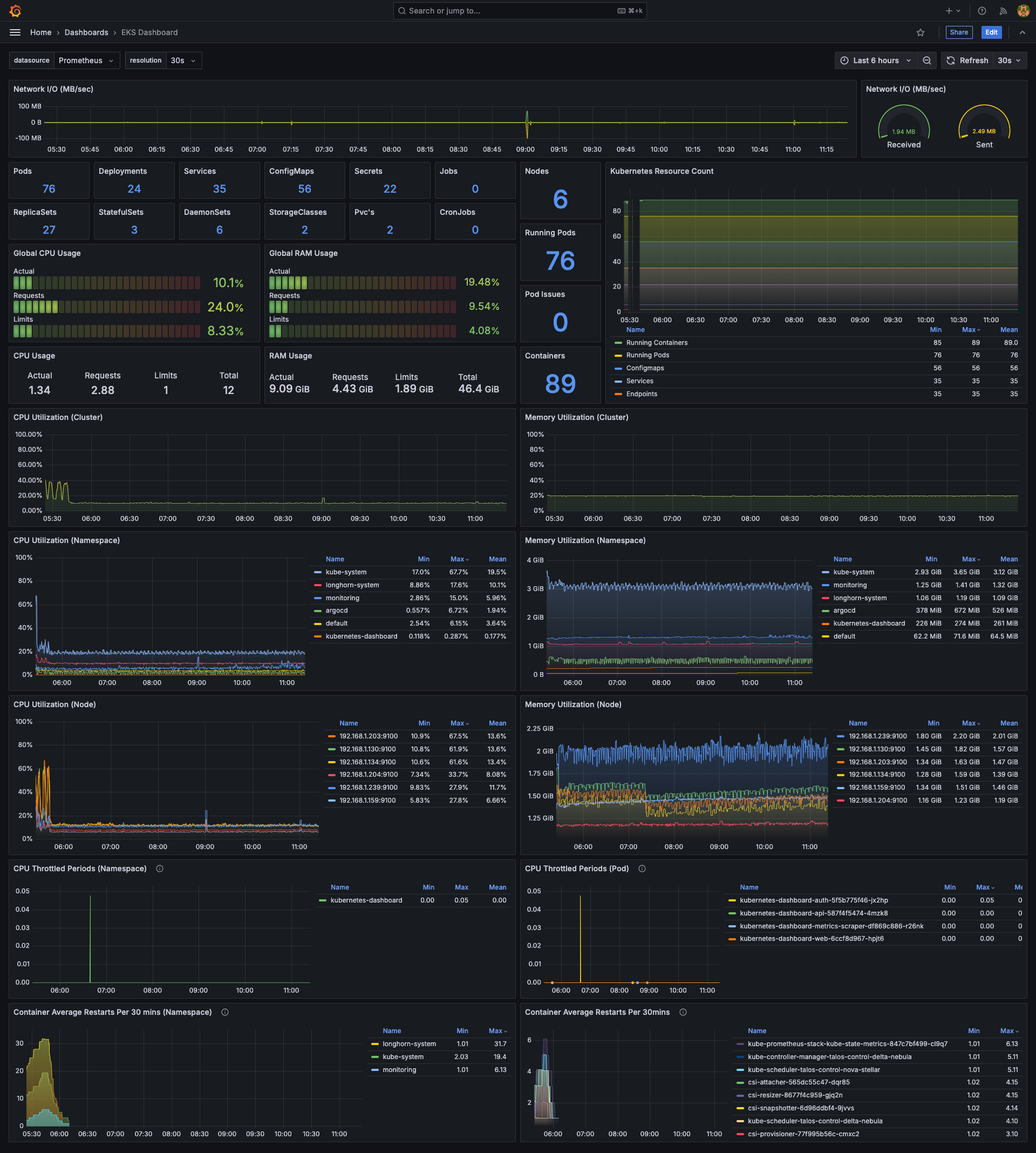Toggle kube-system series in CPU Namespace legend

coord(346,572)
